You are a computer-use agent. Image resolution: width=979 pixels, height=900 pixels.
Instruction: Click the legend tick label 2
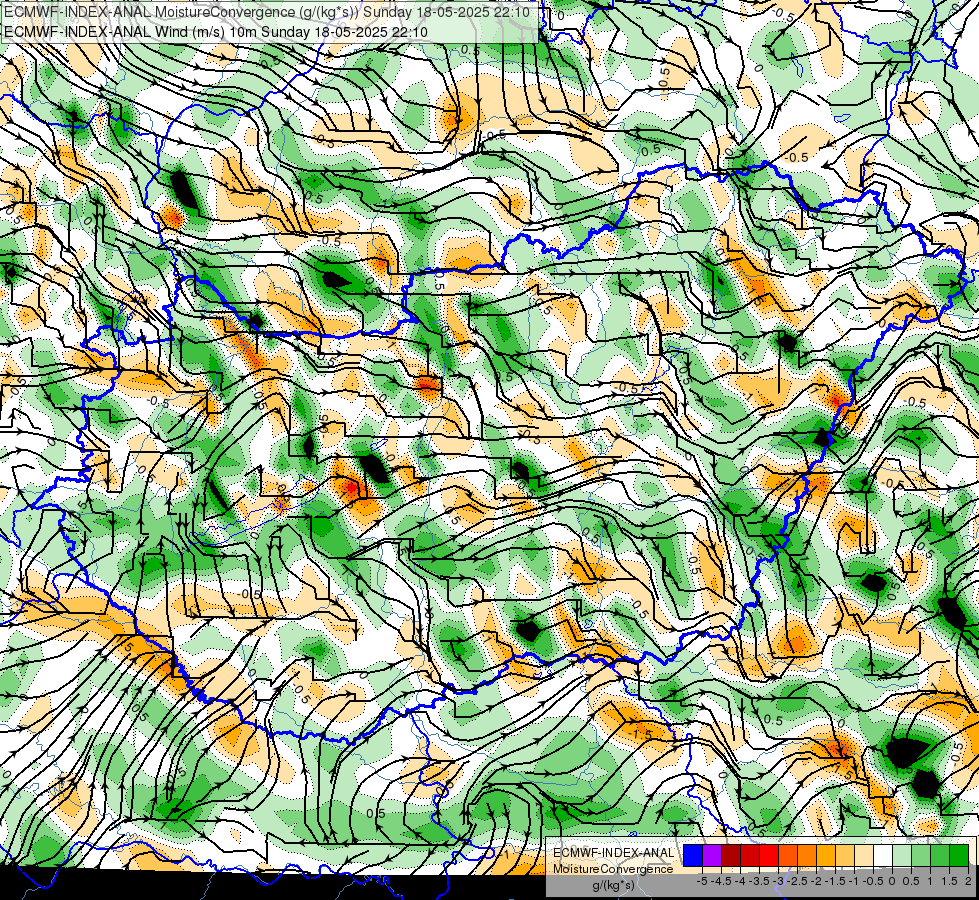click(968, 881)
